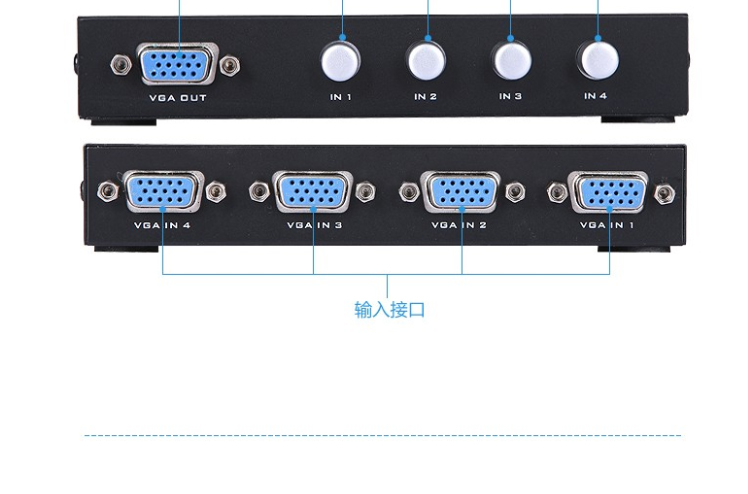
Task: Click screw right of VGA IN 1
Action: coord(665,194)
